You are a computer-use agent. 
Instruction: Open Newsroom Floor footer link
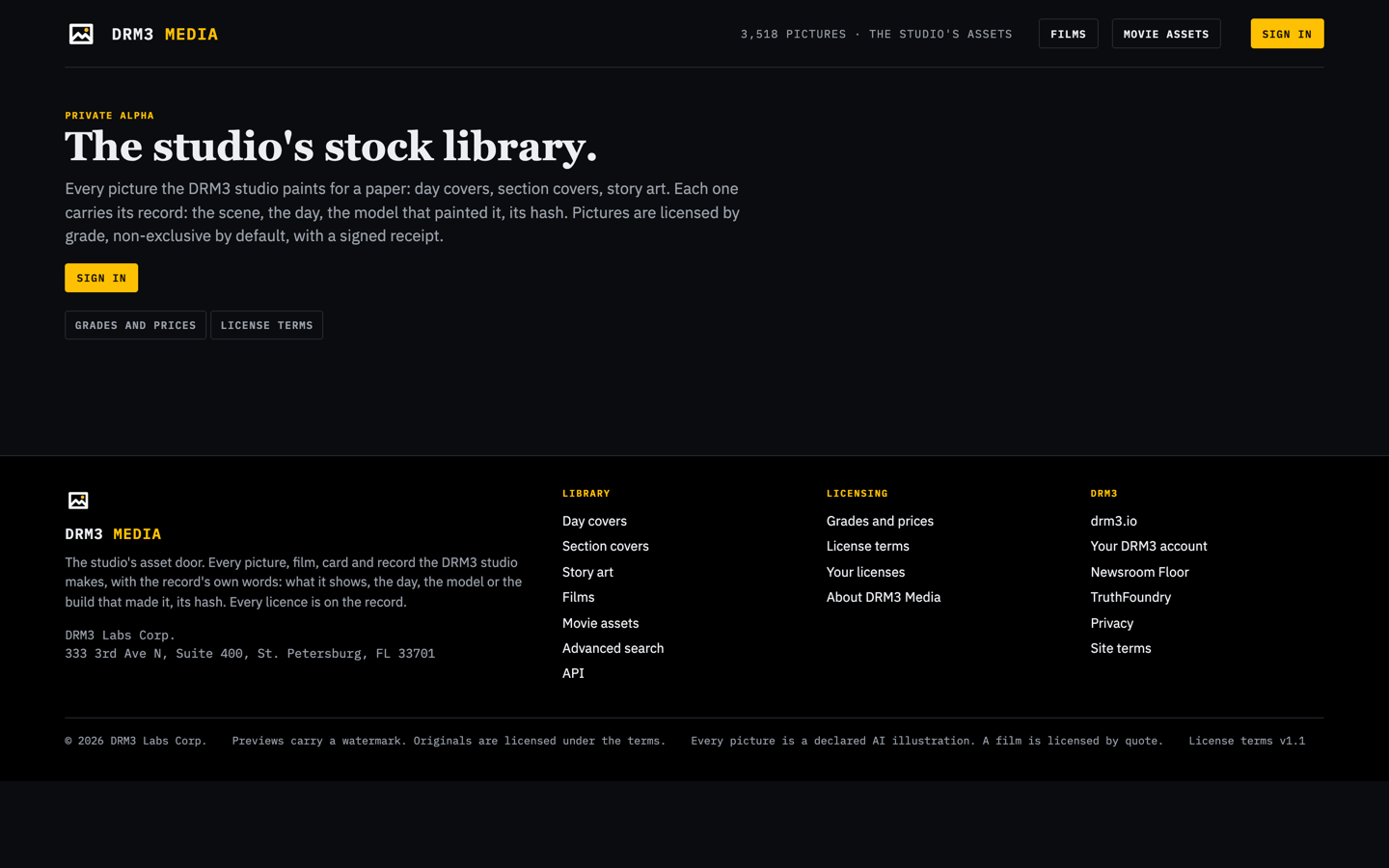coord(1139,572)
